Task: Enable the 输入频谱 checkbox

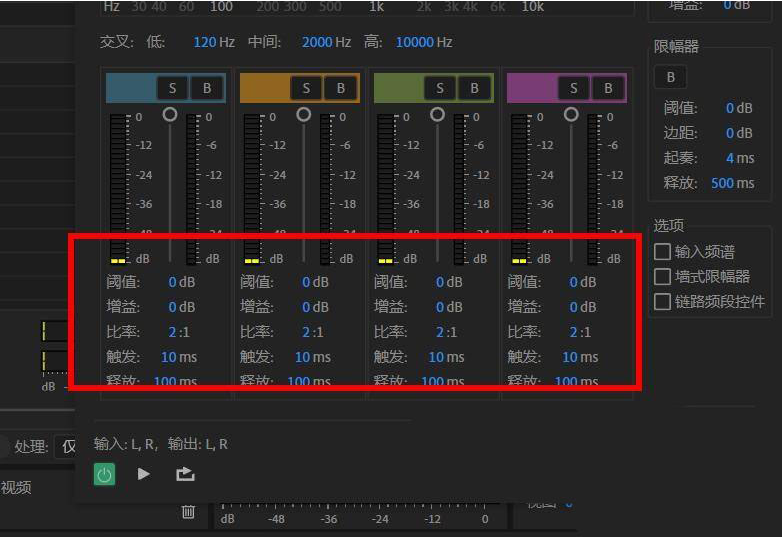Action: pyautogui.click(x=662, y=251)
